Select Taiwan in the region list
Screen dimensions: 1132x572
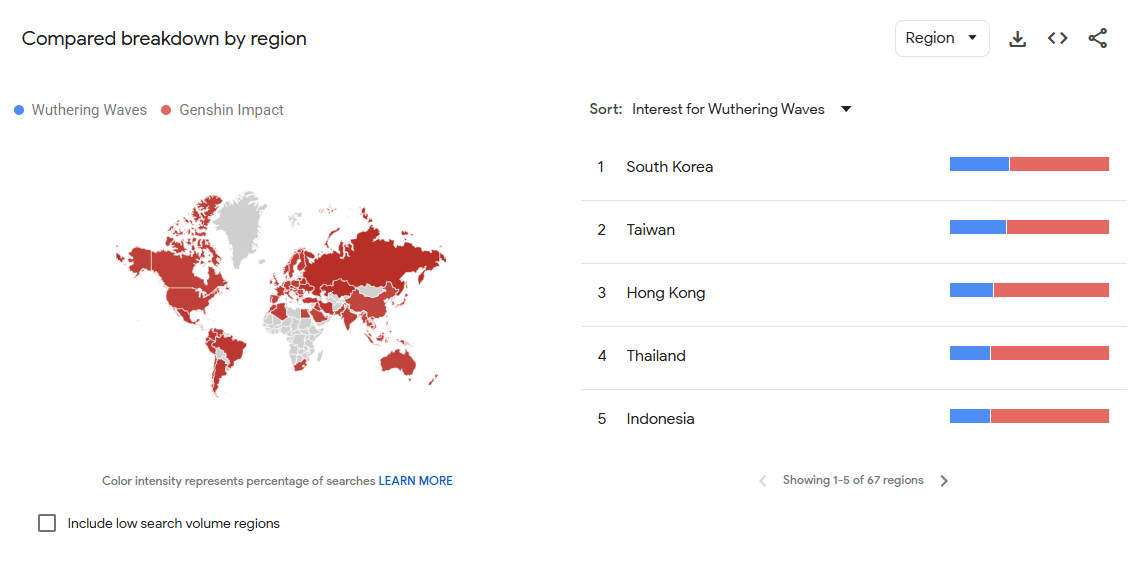pos(651,230)
